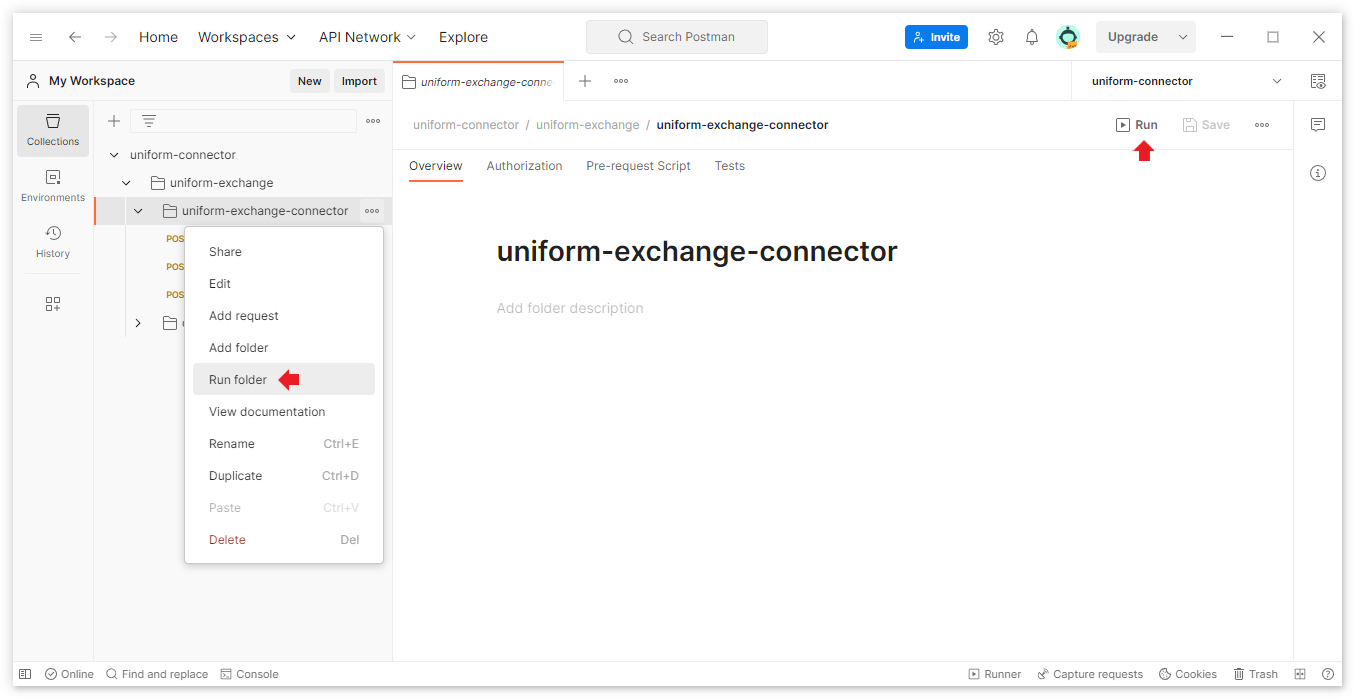Screen dimensions: 1355x699
Task: Collapse the uniform-connector collection
Action: [x=114, y=155]
